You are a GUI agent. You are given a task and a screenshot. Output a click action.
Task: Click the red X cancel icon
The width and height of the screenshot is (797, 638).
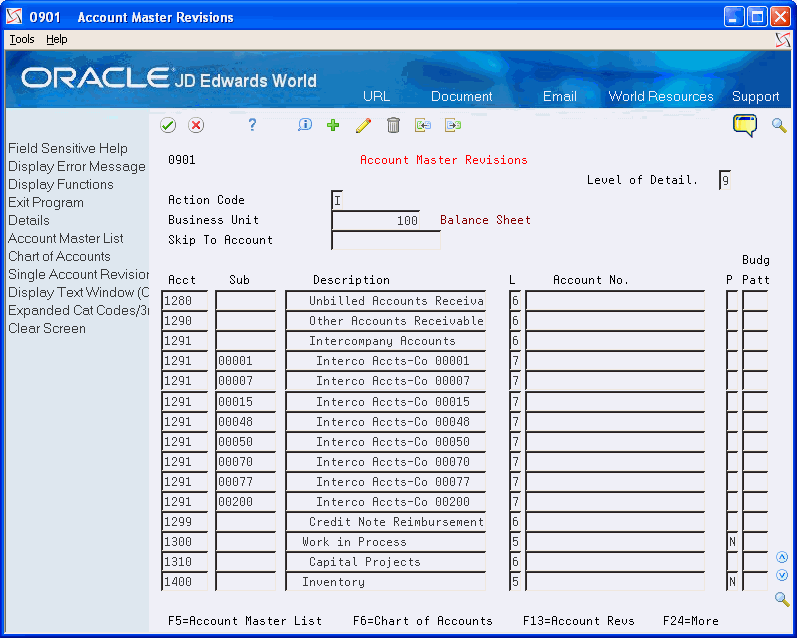pyautogui.click(x=196, y=125)
